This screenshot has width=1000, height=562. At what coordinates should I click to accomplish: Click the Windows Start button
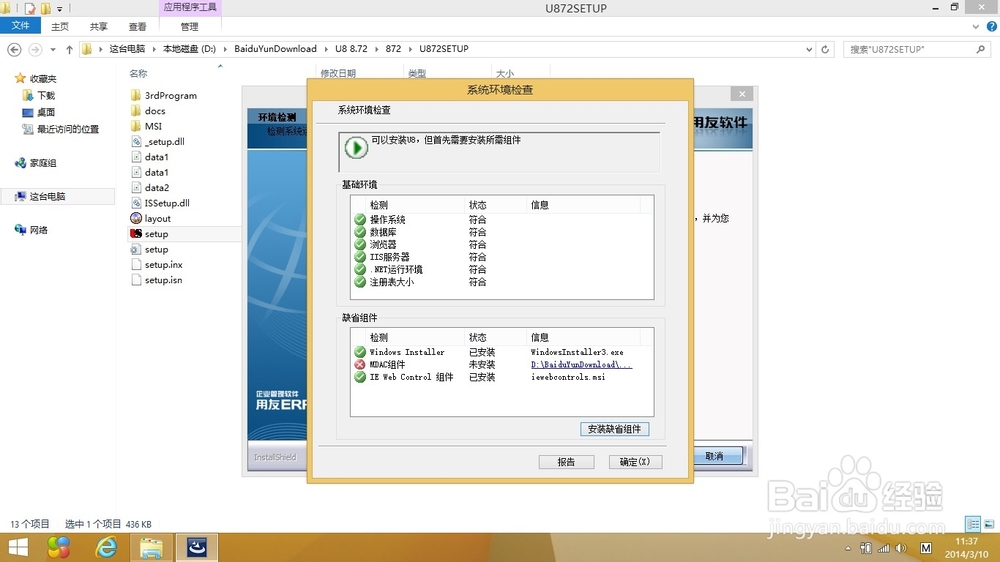tap(18, 547)
